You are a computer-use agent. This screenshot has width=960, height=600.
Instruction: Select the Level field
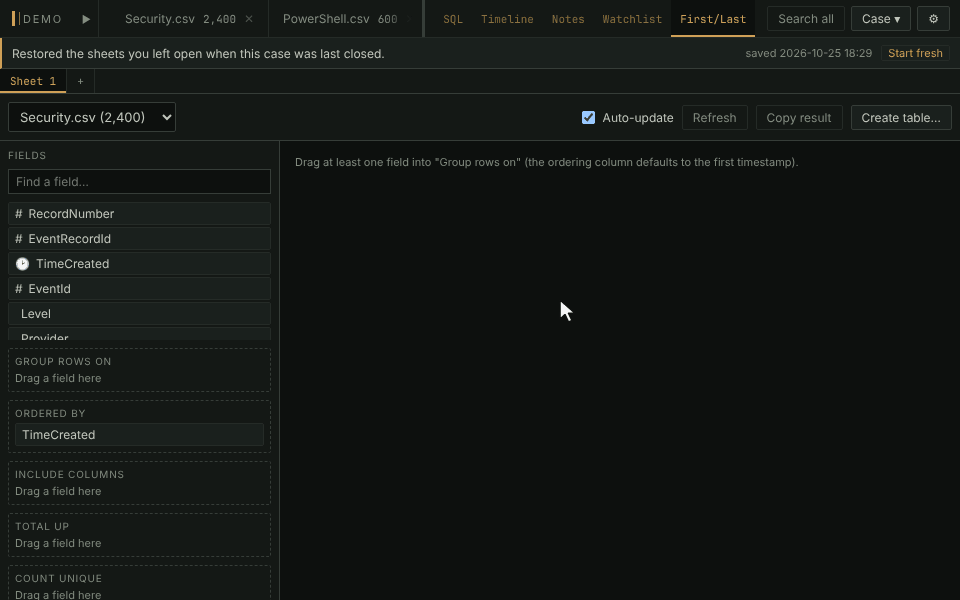coord(140,313)
